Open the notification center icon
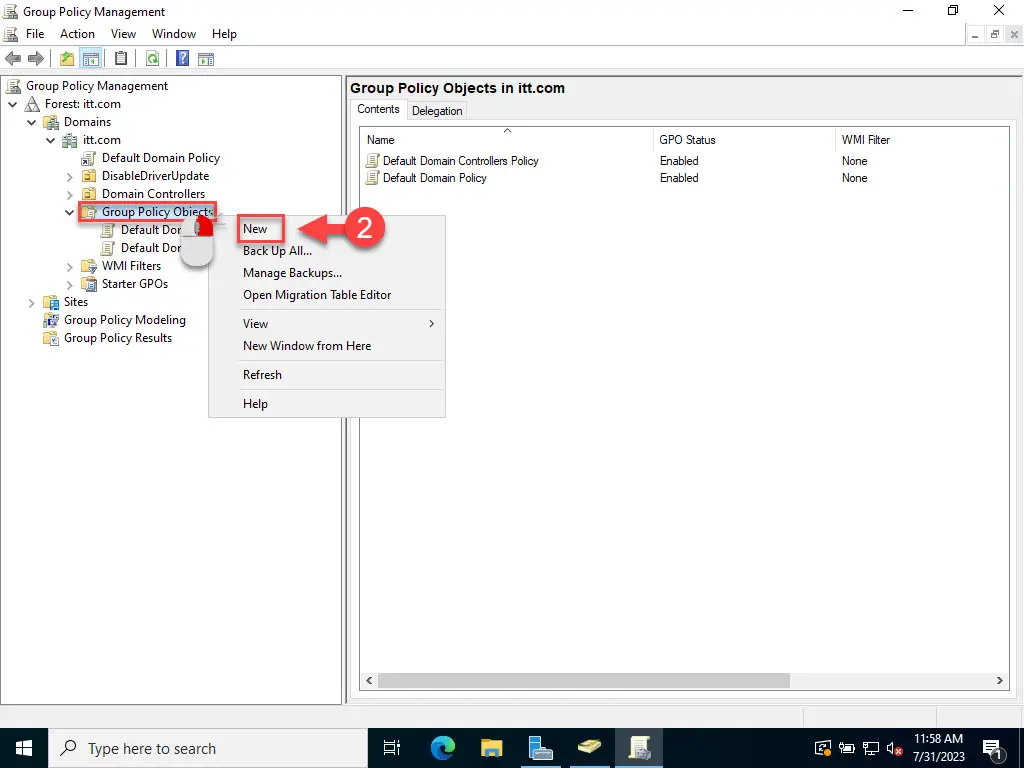Screen dimensions: 1024x768 (993, 749)
